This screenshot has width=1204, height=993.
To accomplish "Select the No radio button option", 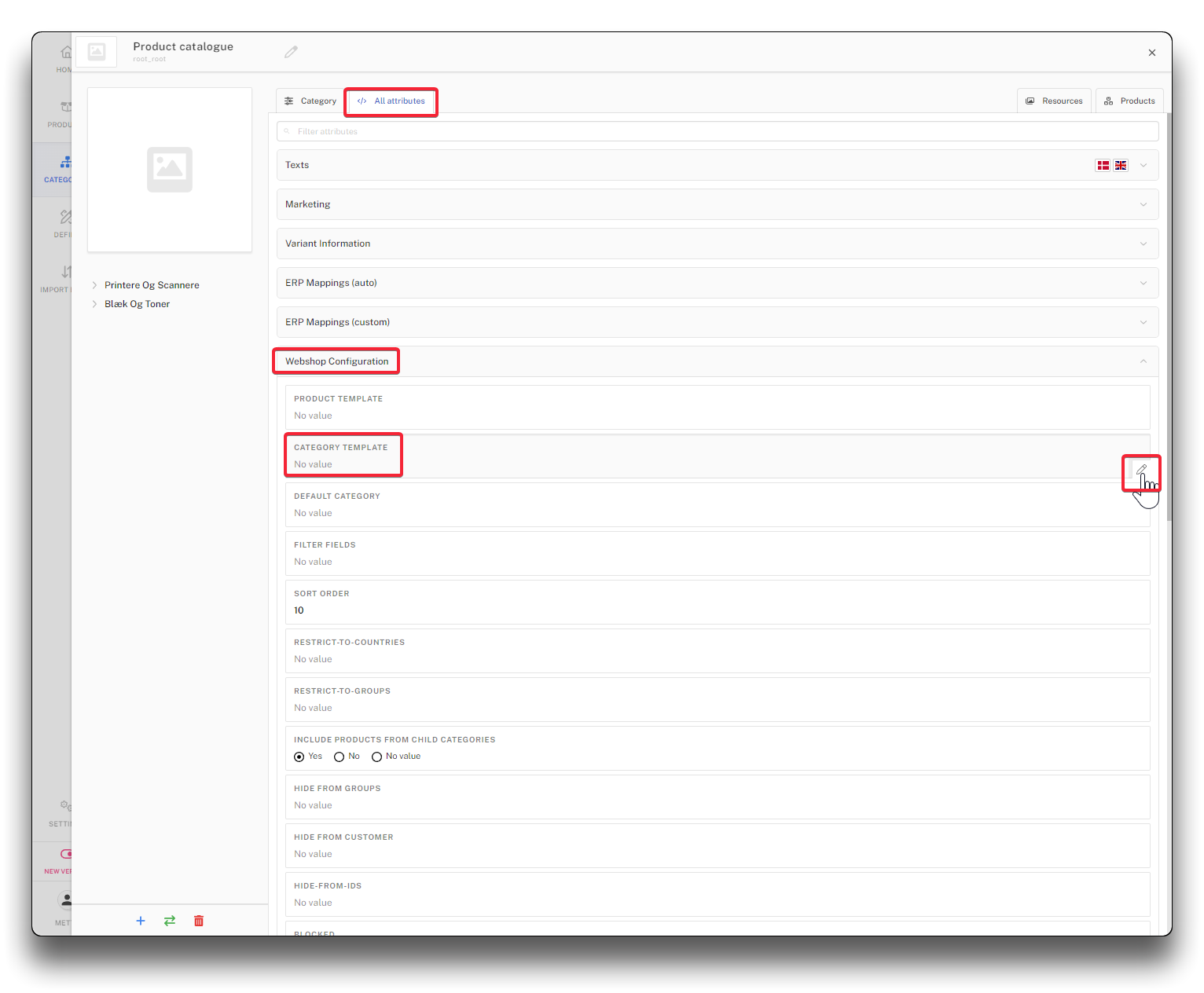I will click(x=340, y=757).
